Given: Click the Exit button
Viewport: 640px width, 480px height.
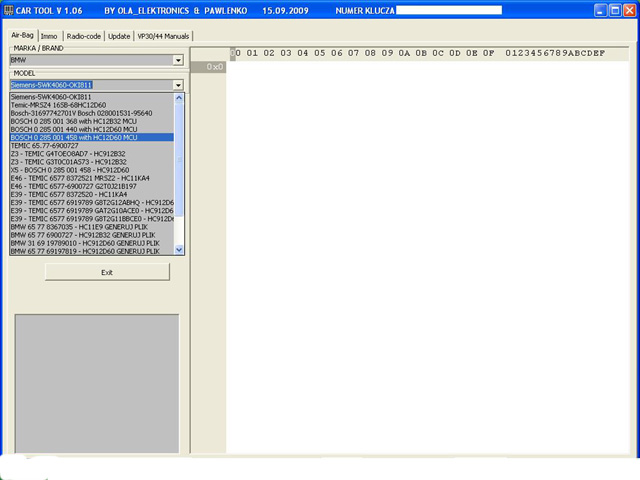Looking at the screenshot, I should click(107, 272).
